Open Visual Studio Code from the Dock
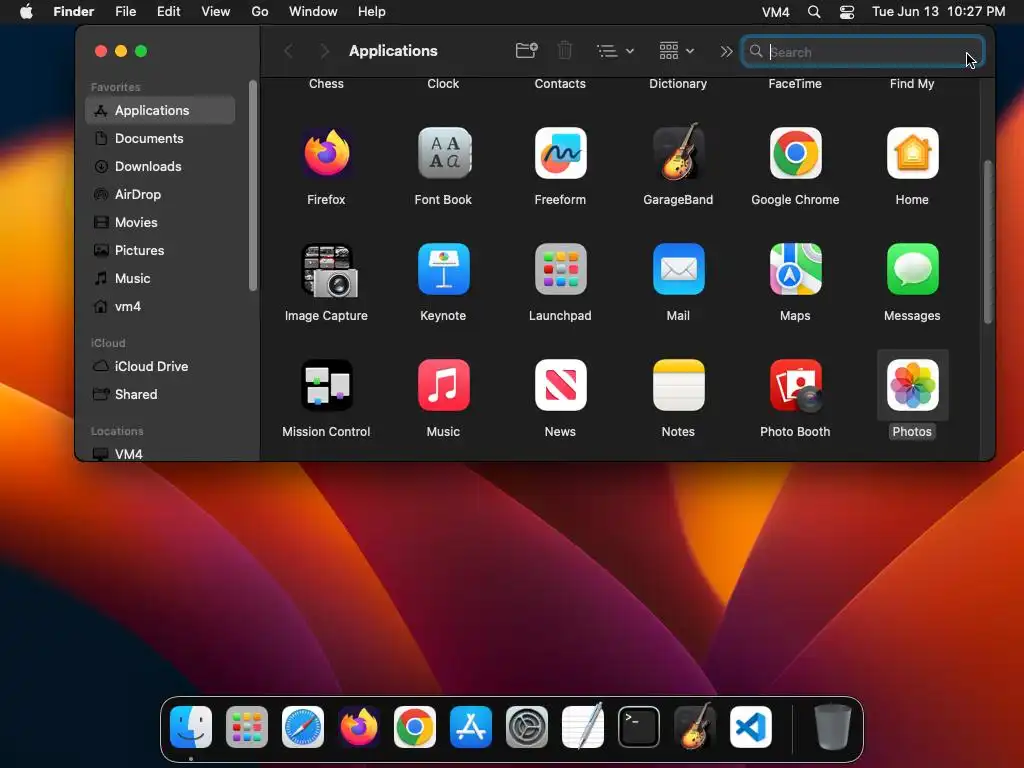Image resolution: width=1024 pixels, height=768 pixels. coord(751,727)
